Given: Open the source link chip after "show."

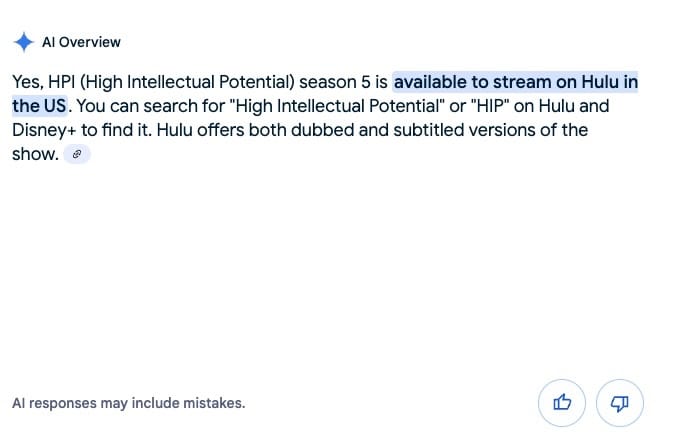Looking at the screenshot, I should point(77,154).
